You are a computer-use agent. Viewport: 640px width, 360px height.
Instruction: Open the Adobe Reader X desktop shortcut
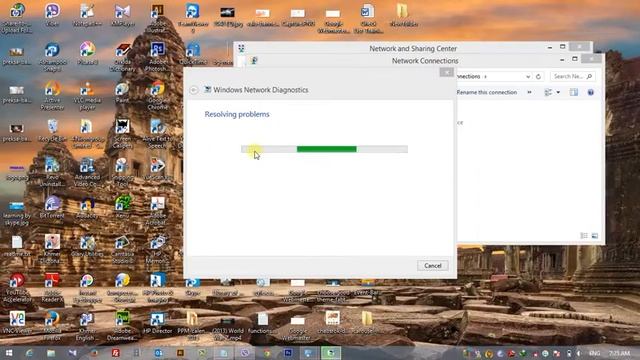[x=52, y=288]
